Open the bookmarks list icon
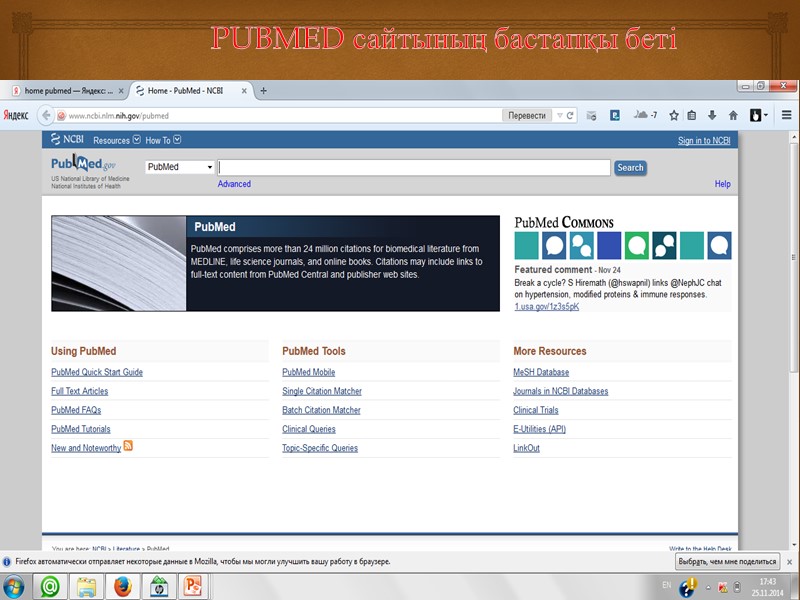800x600 pixels. 692,115
